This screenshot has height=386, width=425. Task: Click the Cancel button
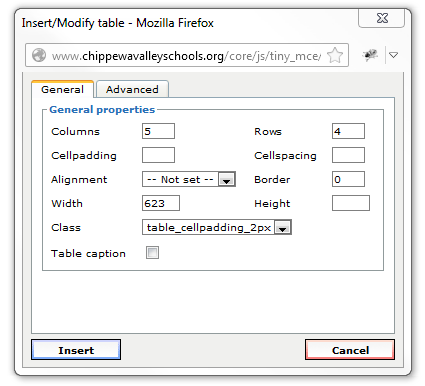point(350,350)
